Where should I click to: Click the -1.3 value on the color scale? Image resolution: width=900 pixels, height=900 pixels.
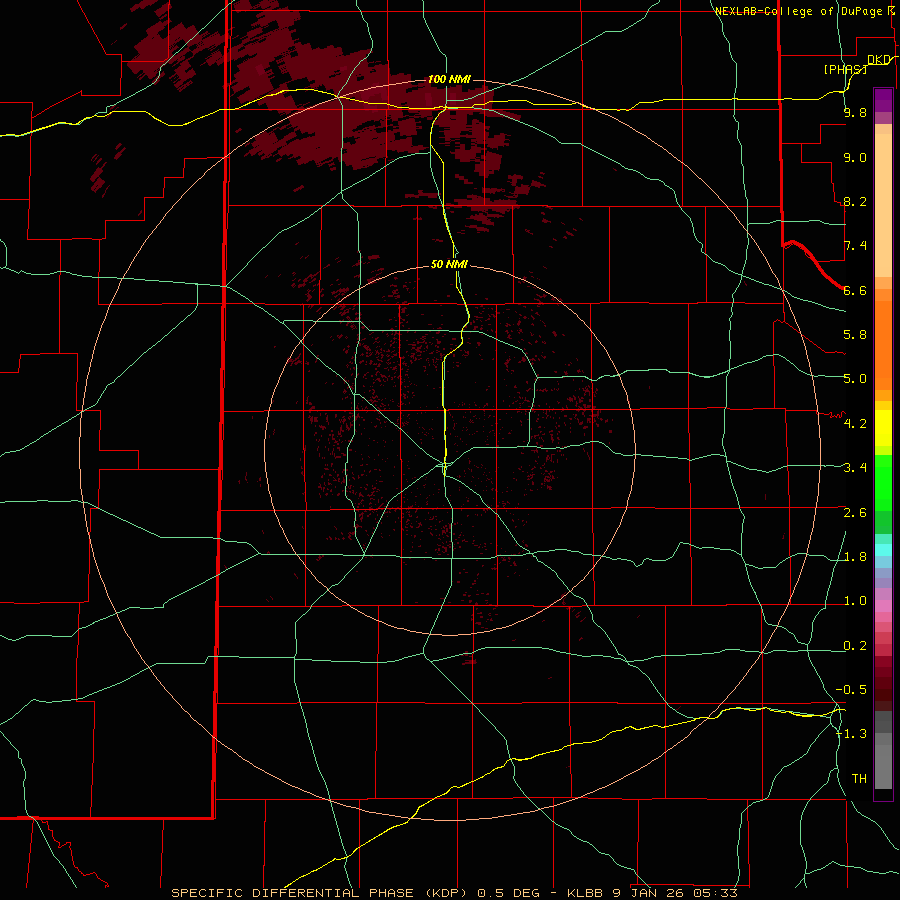tap(851, 734)
